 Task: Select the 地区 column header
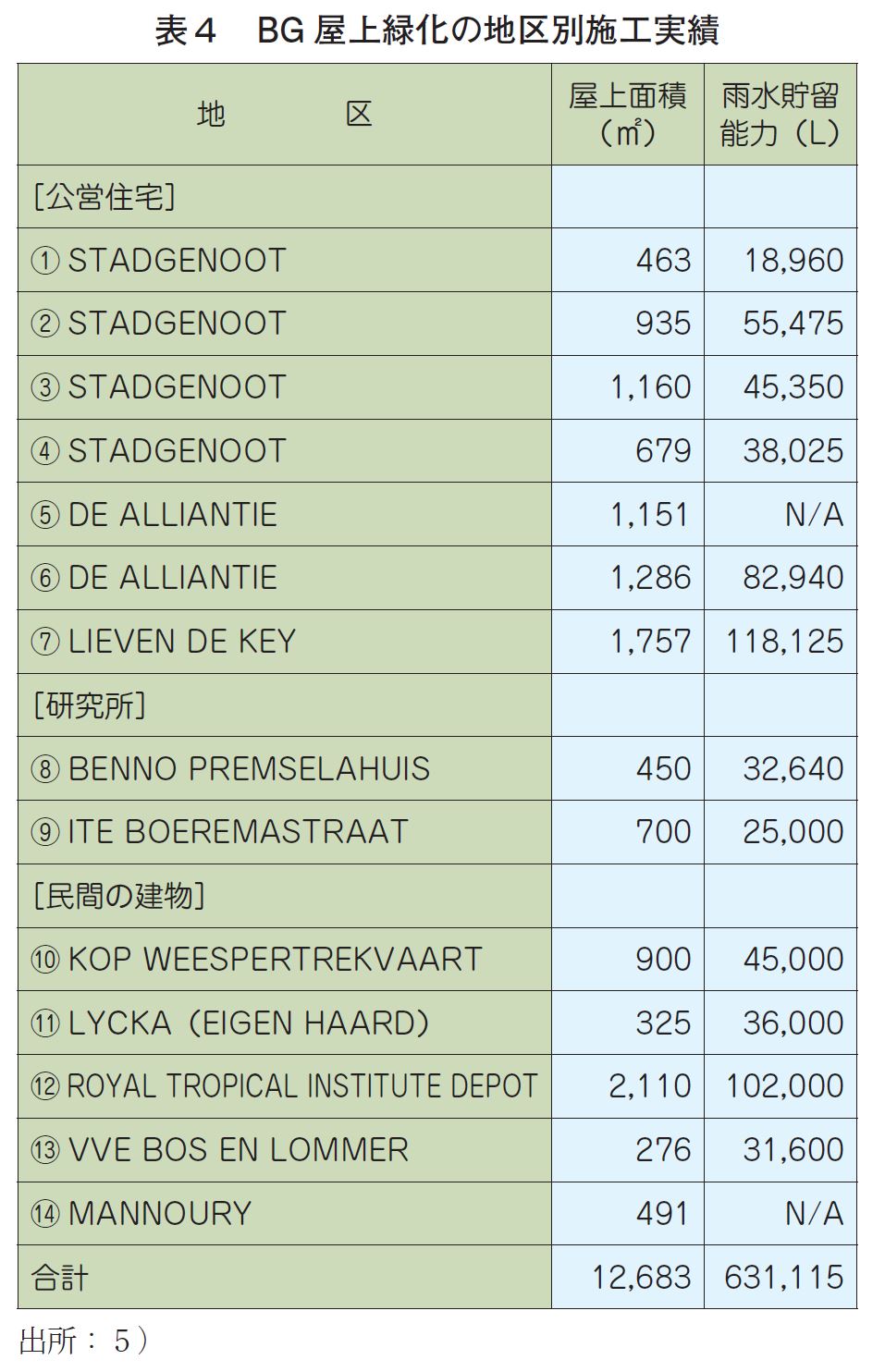click(285, 115)
